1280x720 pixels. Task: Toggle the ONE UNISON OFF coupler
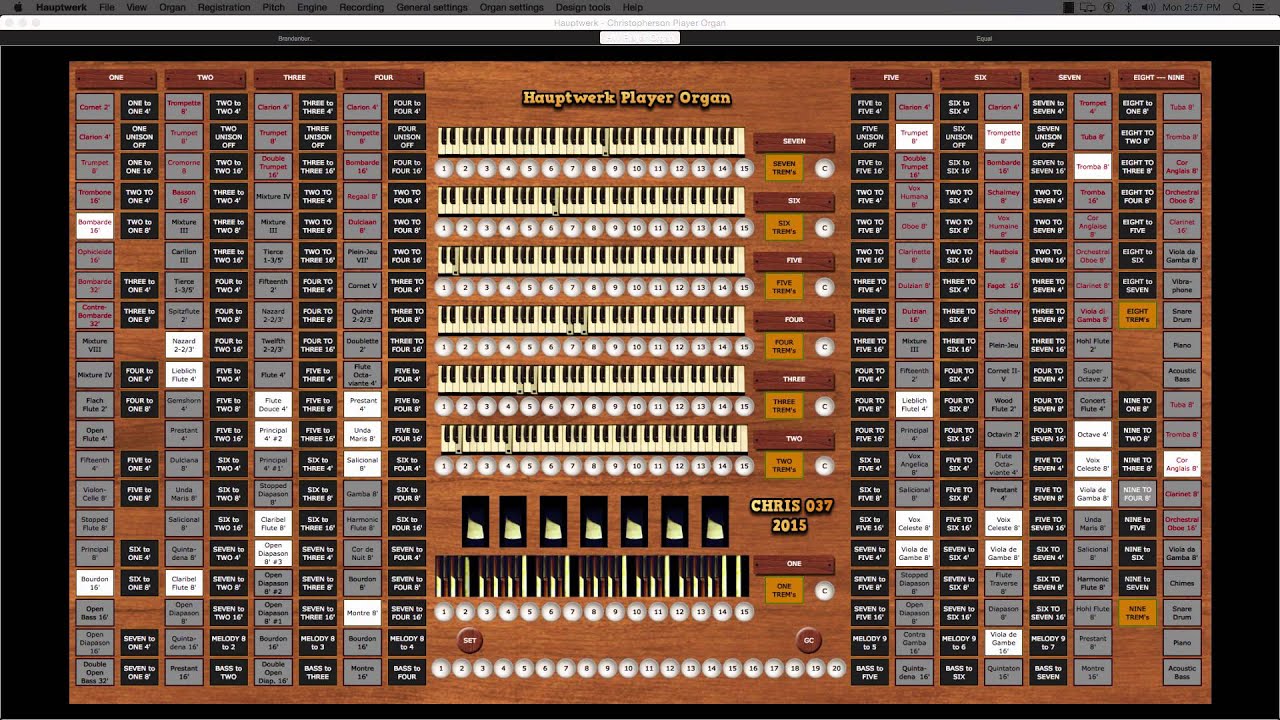tap(140, 136)
